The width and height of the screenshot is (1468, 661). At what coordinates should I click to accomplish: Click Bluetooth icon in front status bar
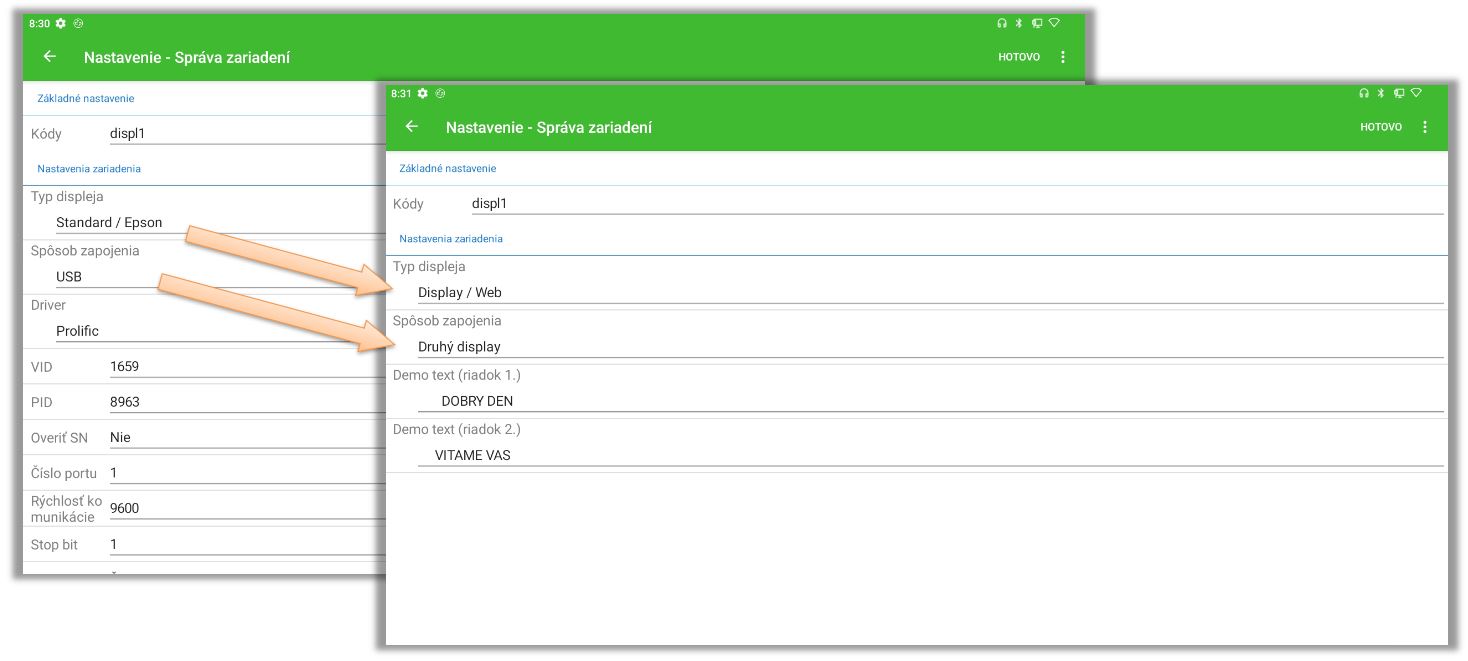pos(1381,93)
